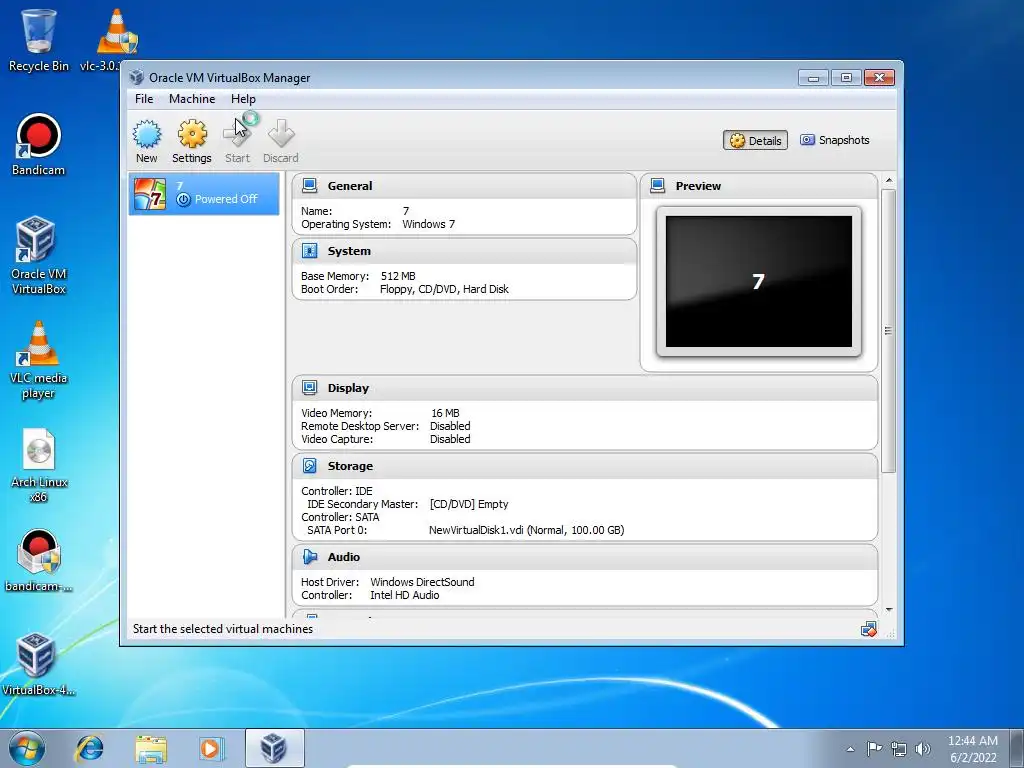
Task: Switch to Snapshots view
Action: click(x=835, y=140)
